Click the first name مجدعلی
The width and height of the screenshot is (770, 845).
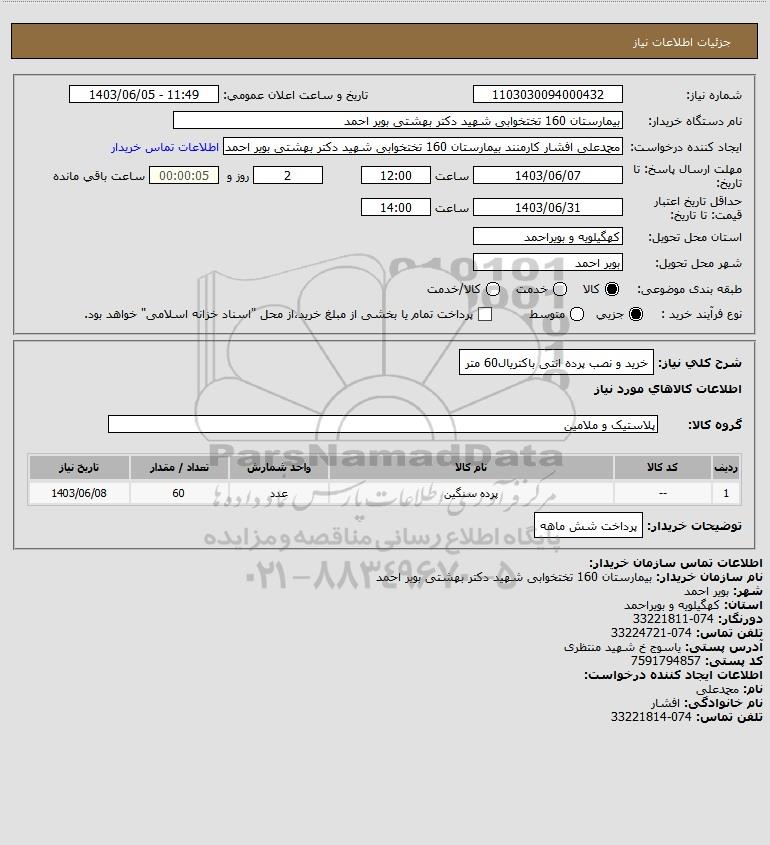[x=717, y=689]
